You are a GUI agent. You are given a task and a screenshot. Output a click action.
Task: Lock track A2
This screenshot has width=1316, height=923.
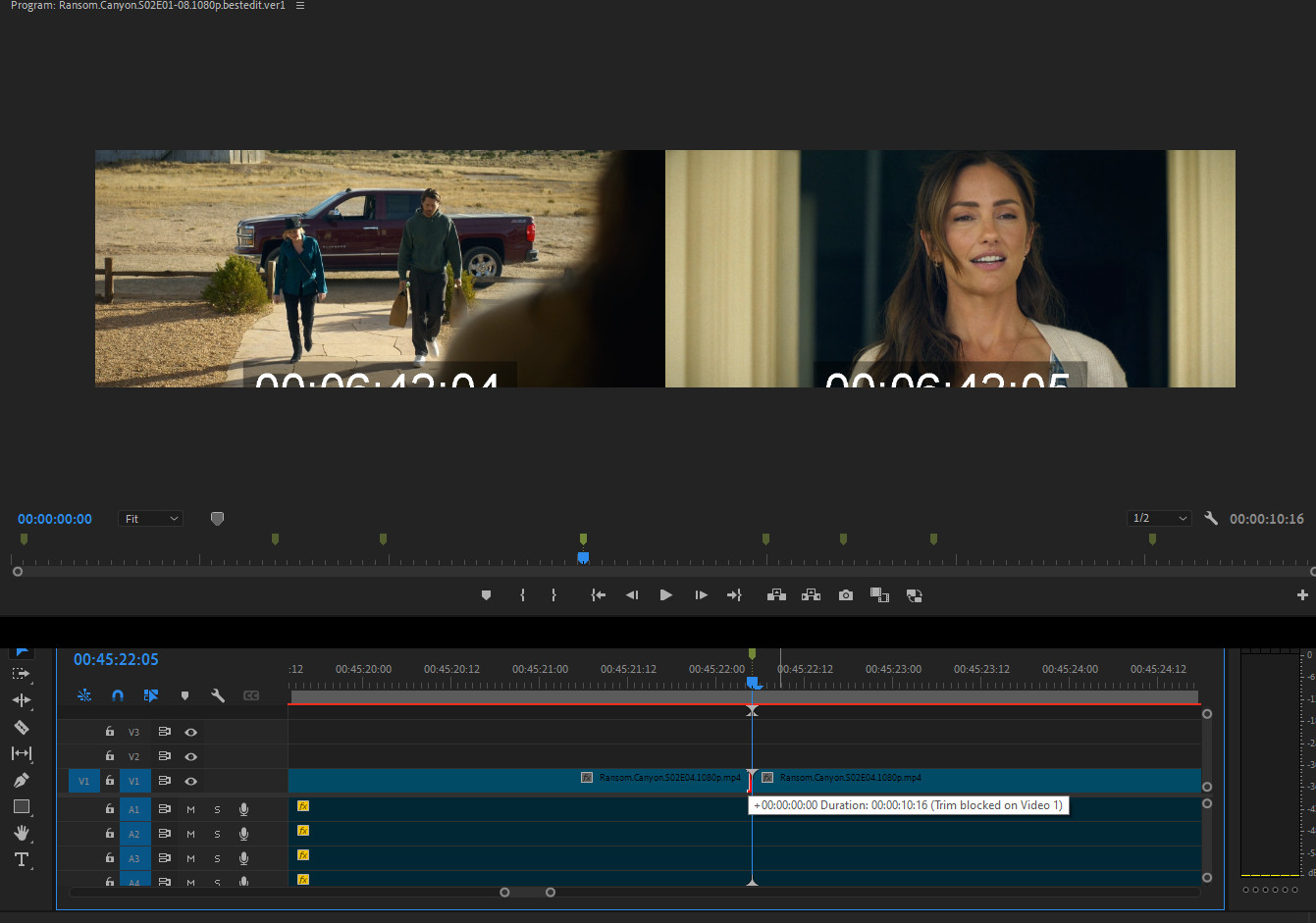tap(110, 834)
